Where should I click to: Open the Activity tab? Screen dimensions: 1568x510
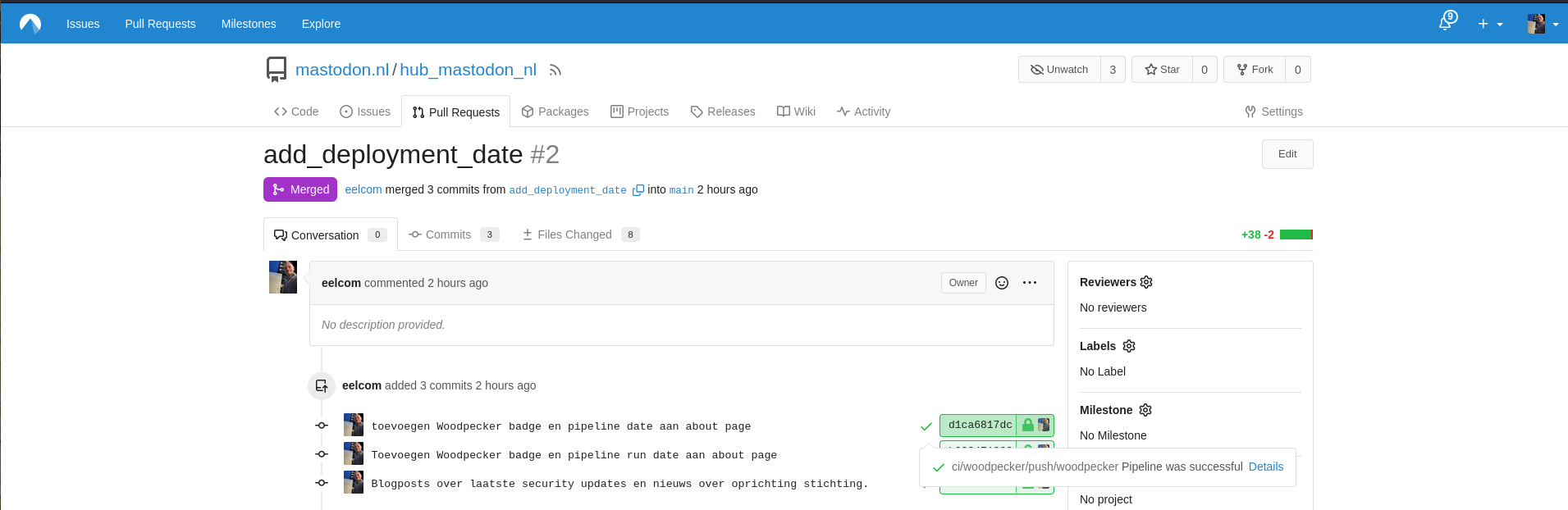click(864, 112)
